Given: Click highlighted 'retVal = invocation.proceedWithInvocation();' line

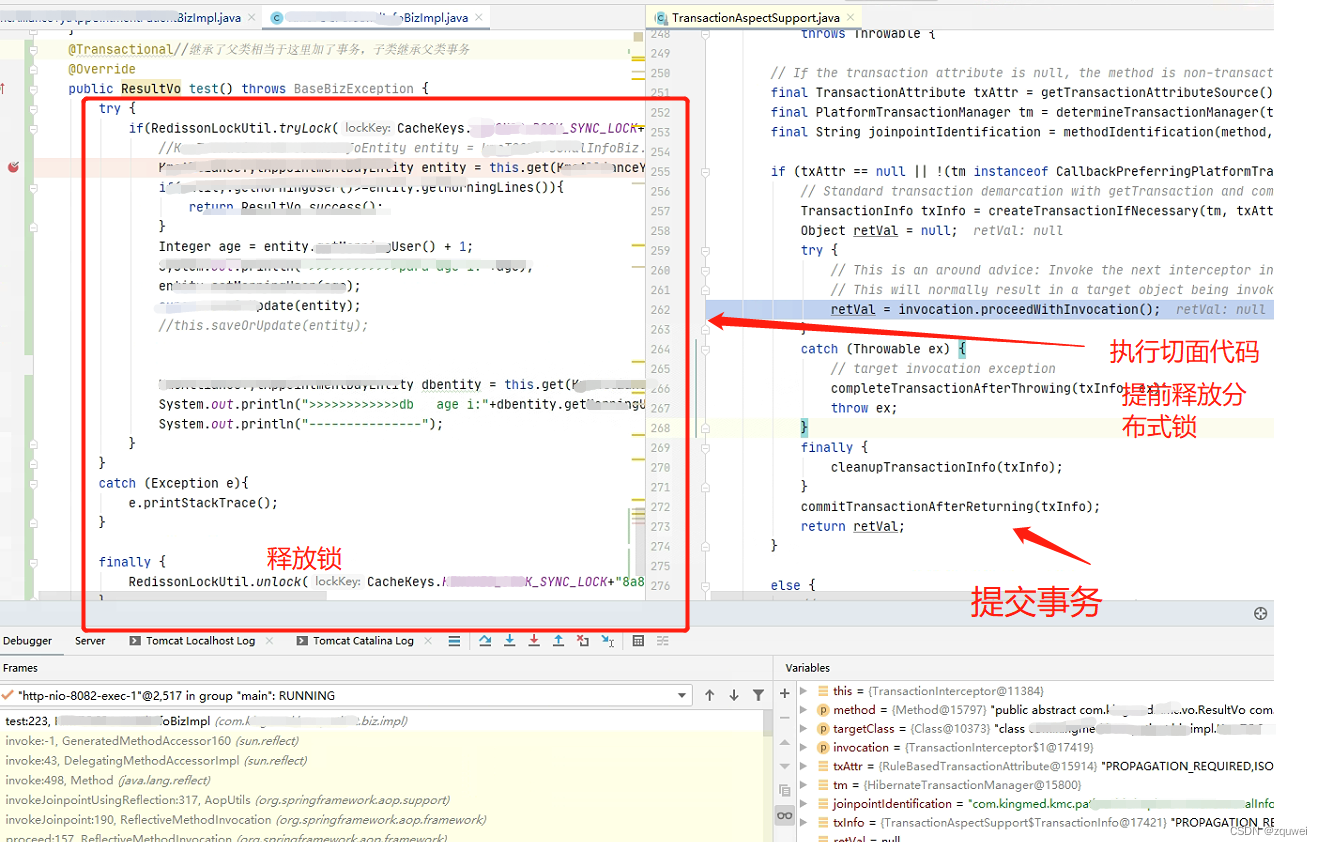Looking at the screenshot, I should pos(995,309).
